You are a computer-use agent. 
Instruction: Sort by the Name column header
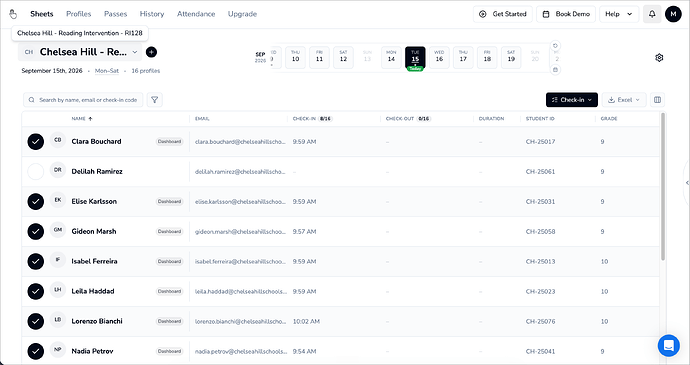(x=82, y=119)
